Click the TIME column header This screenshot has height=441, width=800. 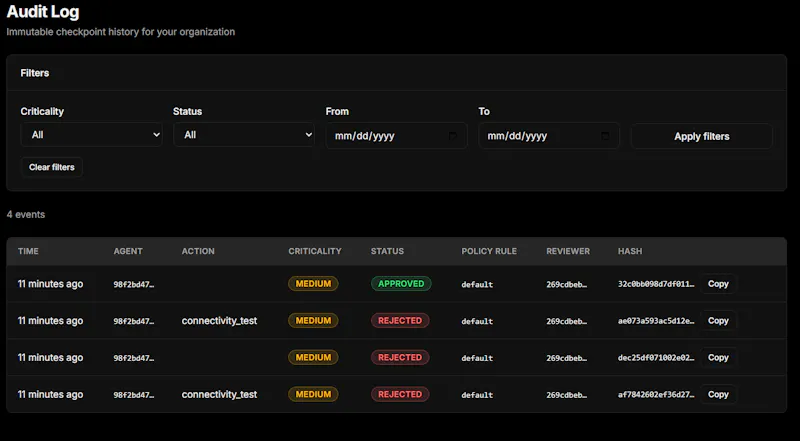28,251
